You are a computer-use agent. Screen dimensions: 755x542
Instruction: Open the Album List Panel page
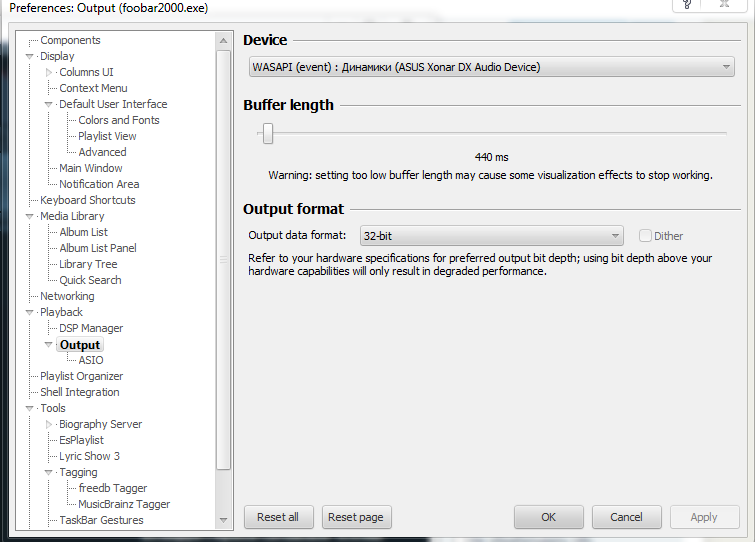[x=98, y=248]
